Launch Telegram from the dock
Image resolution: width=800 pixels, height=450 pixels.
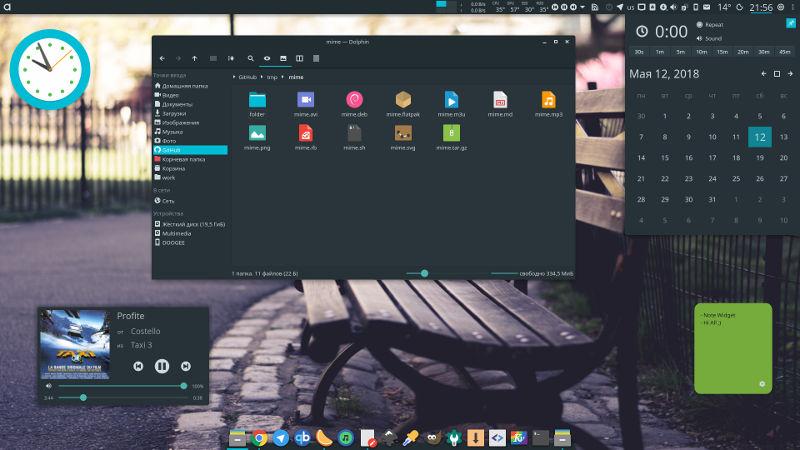(x=280, y=437)
